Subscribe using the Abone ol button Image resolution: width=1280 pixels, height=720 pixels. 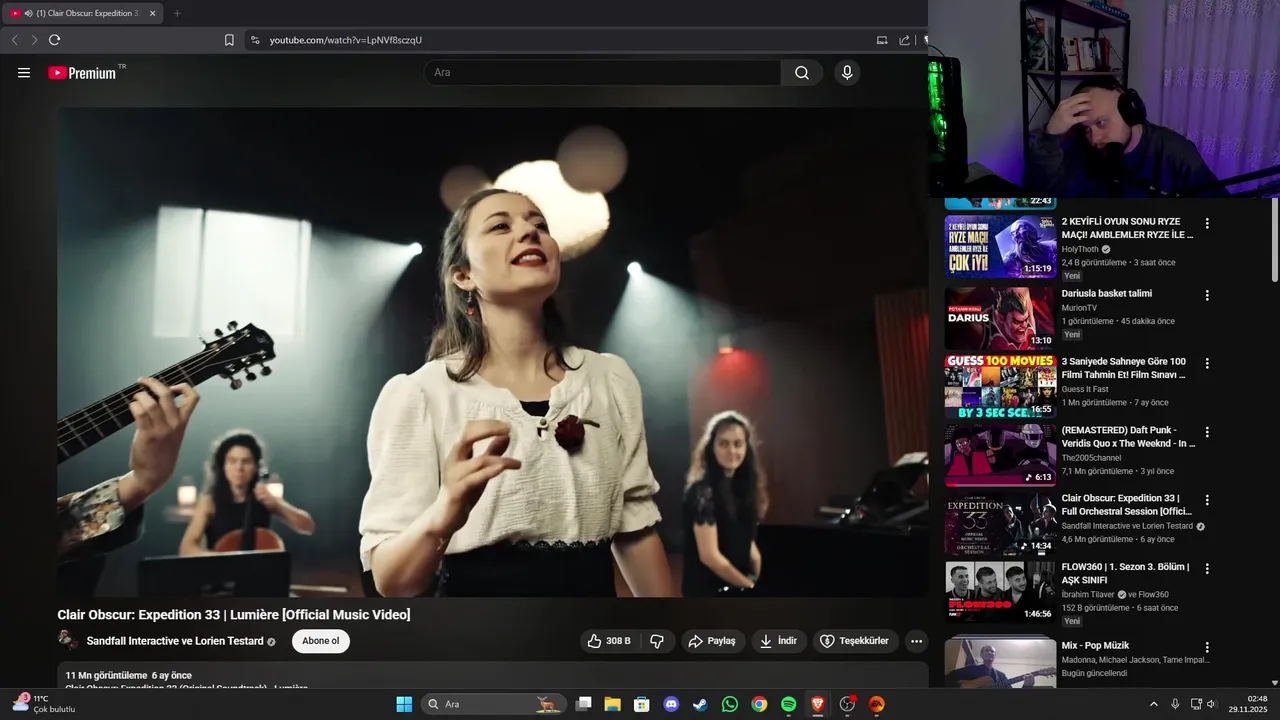pyautogui.click(x=321, y=641)
